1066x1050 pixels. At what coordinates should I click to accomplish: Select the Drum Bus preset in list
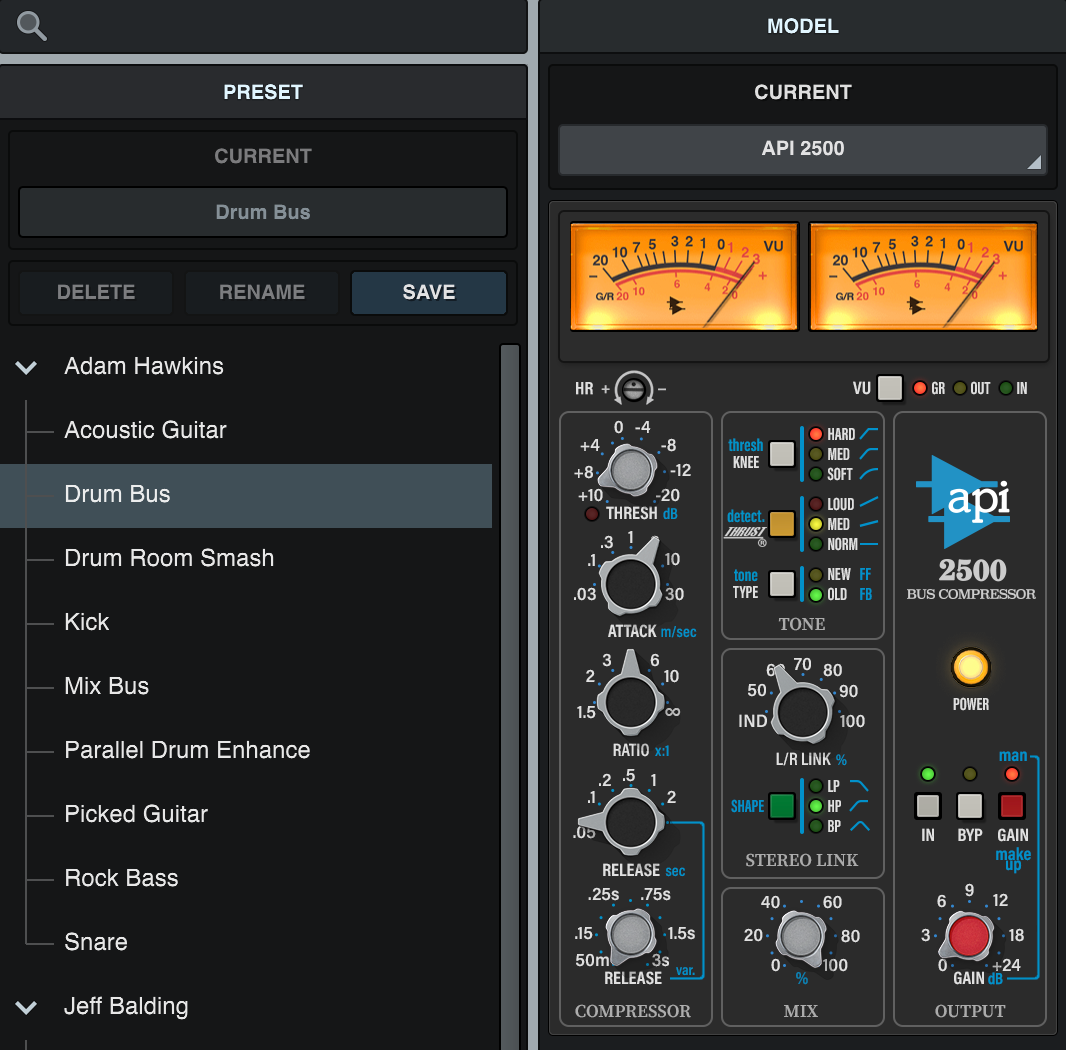[x=246, y=495]
